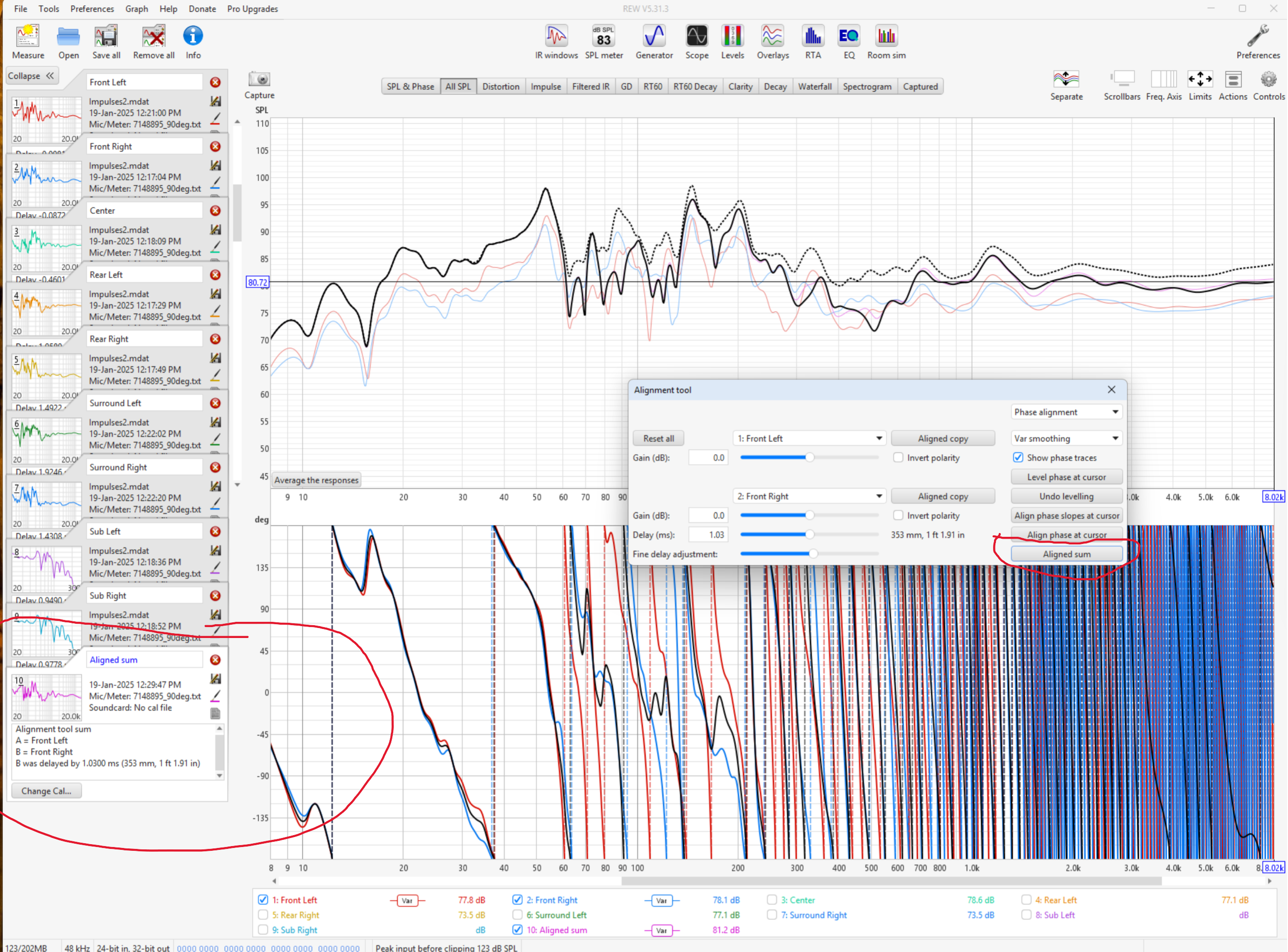Viewport: 1288px width, 952px height.
Task: Click the Reset all button
Action: [658, 438]
